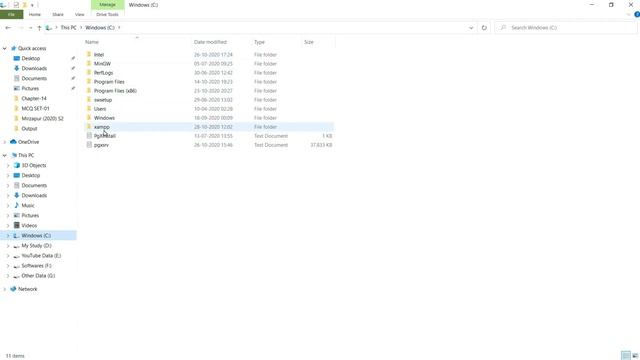Open the Output folder shortcut
Viewport: 640px width, 360px height.
[29, 129]
